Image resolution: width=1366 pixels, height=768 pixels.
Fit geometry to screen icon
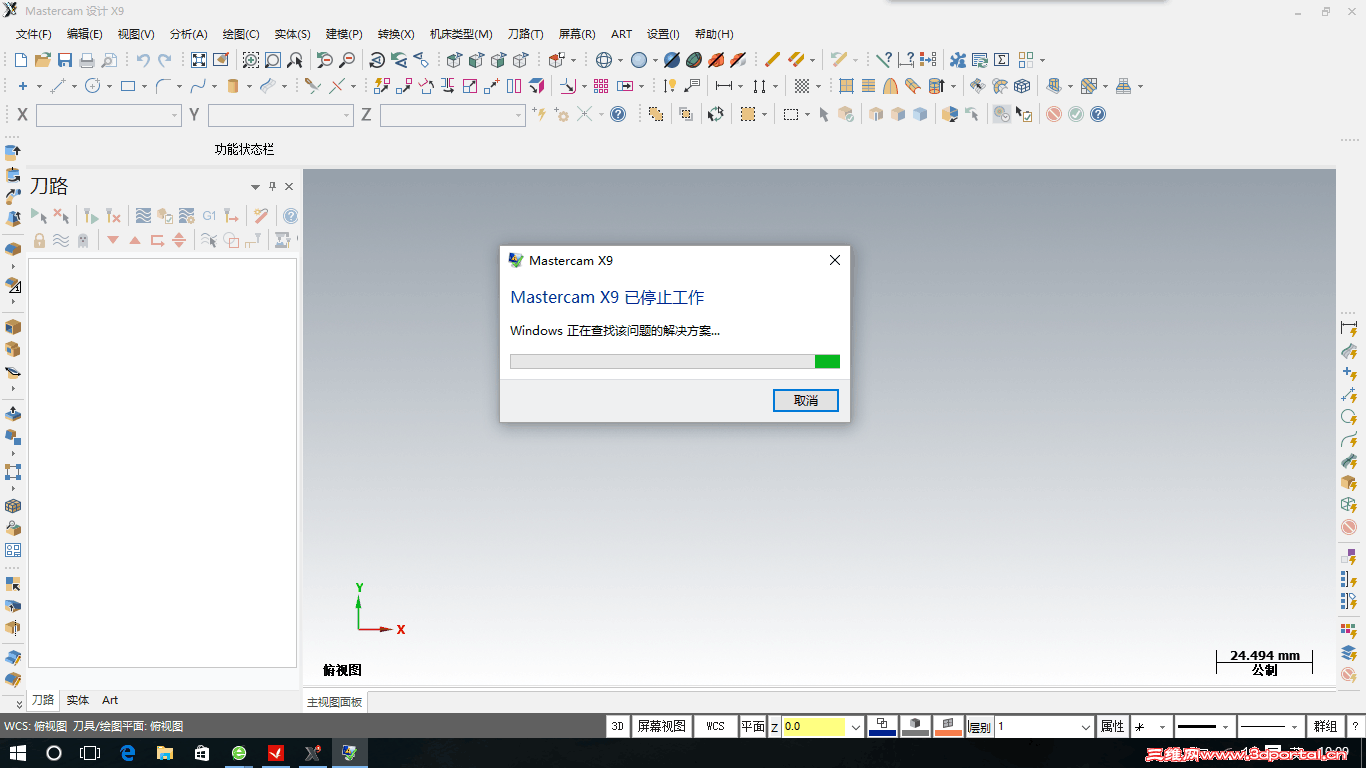[199, 60]
